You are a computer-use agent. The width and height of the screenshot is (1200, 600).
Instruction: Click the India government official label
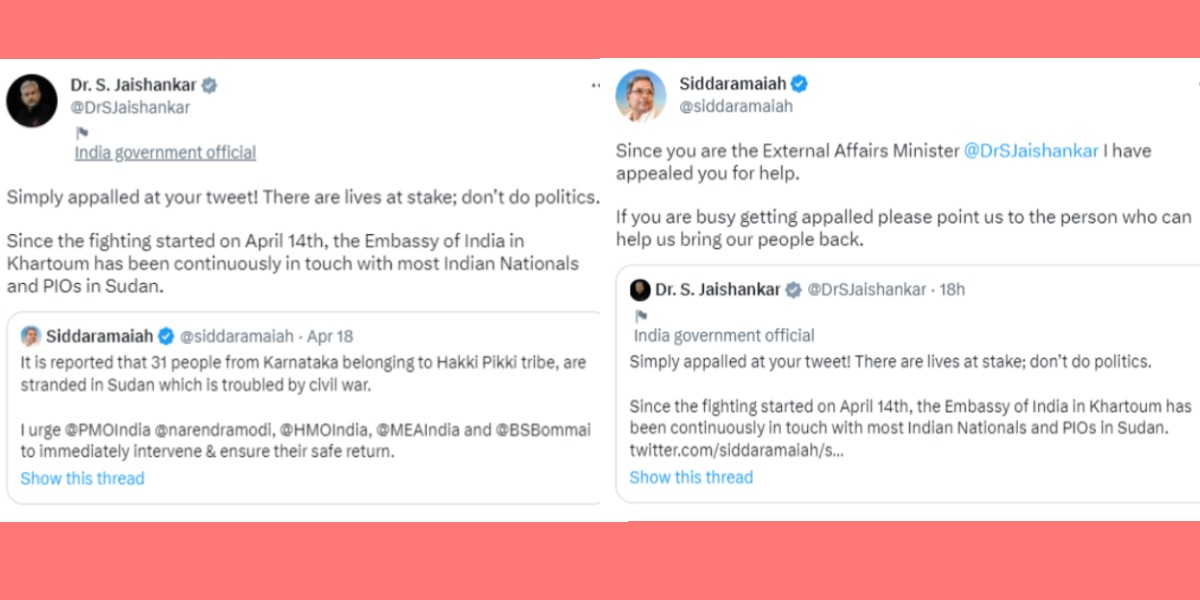click(x=164, y=152)
